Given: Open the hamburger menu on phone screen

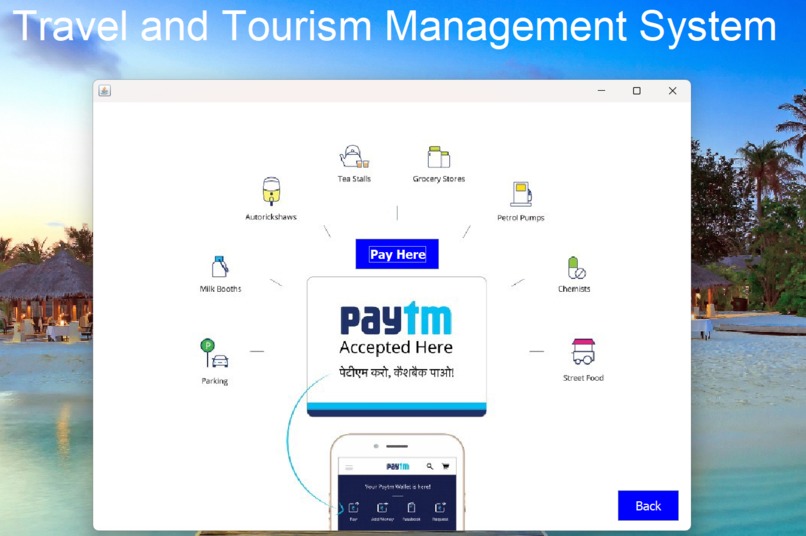Looking at the screenshot, I should (x=349, y=467).
